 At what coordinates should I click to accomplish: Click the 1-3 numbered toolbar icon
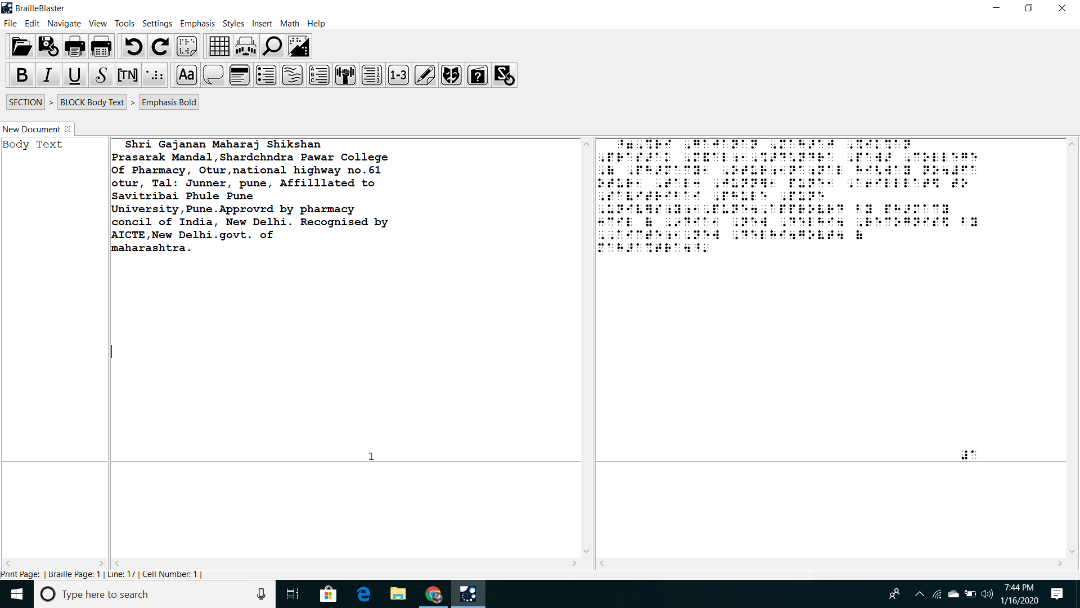point(398,75)
